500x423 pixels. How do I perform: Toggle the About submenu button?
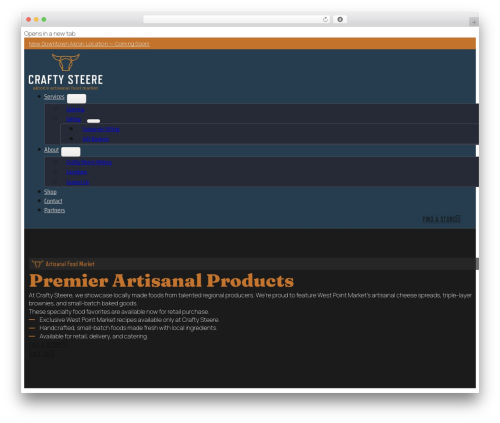tap(71, 152)
